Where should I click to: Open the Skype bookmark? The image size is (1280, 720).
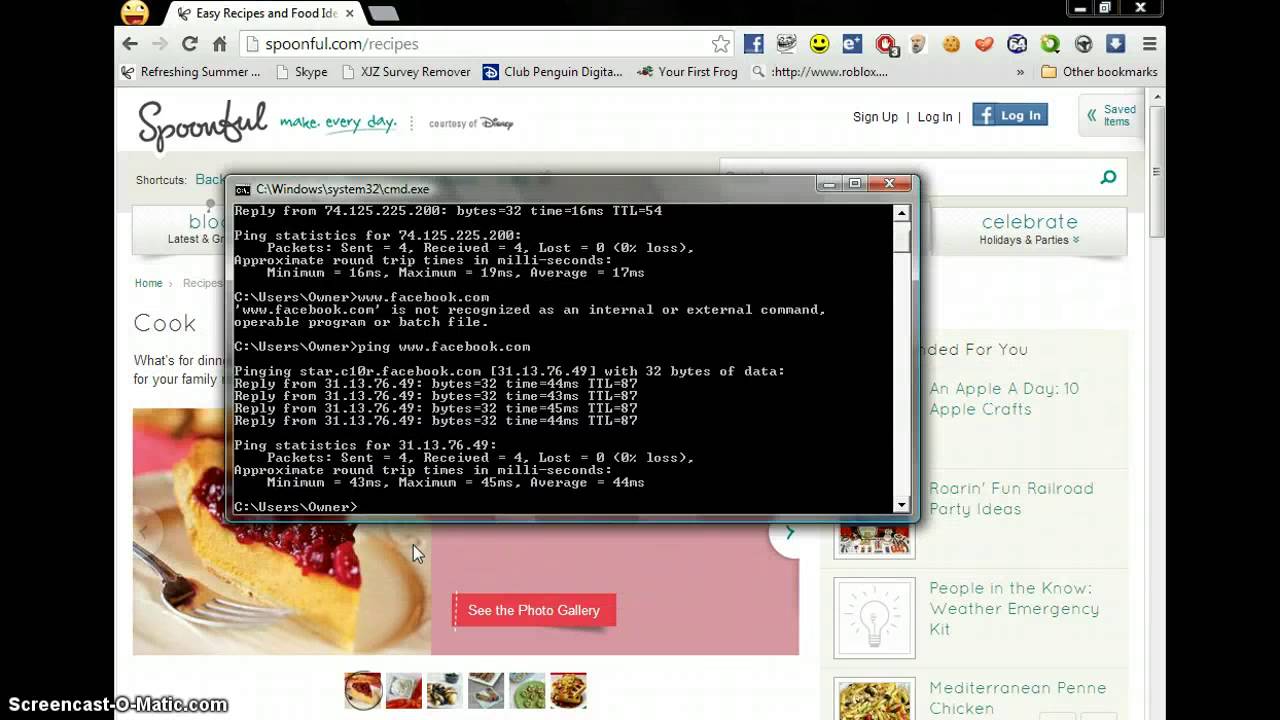click(302, 72)
